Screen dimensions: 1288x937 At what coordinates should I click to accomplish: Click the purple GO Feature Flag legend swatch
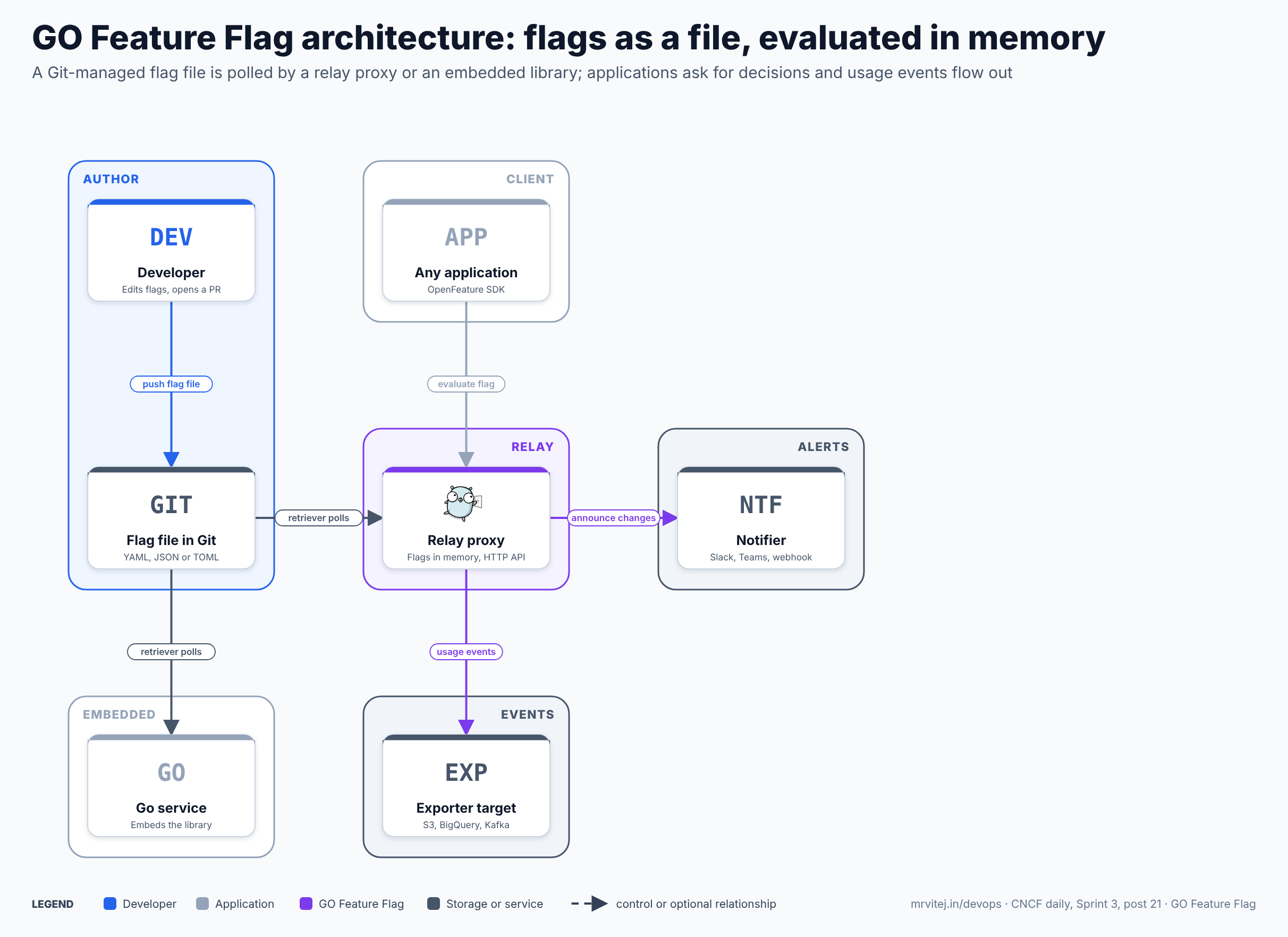(306, 904)
